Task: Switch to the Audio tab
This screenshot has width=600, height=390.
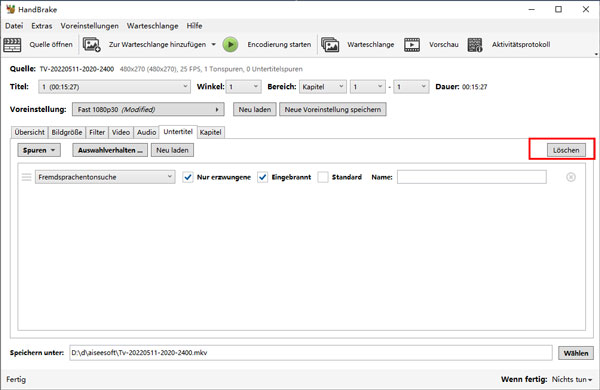Action: point(146,132)
